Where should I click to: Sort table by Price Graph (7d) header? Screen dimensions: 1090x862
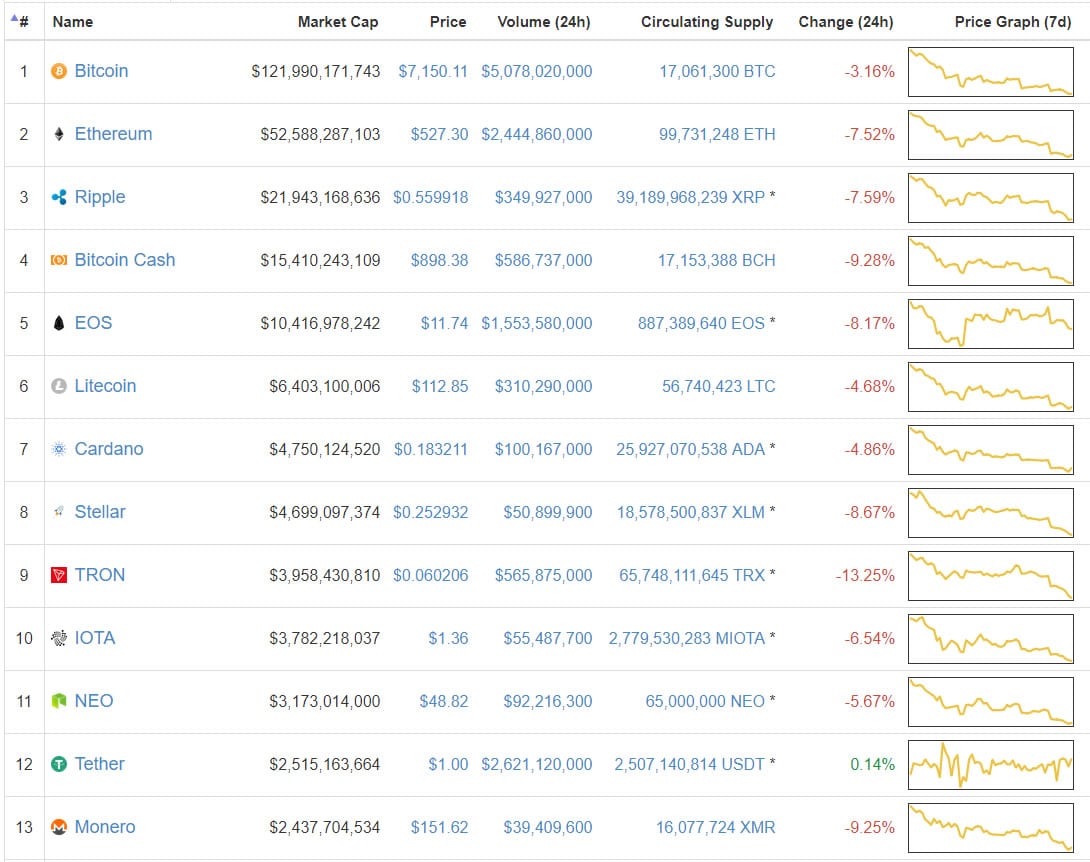coord(1013,22)
